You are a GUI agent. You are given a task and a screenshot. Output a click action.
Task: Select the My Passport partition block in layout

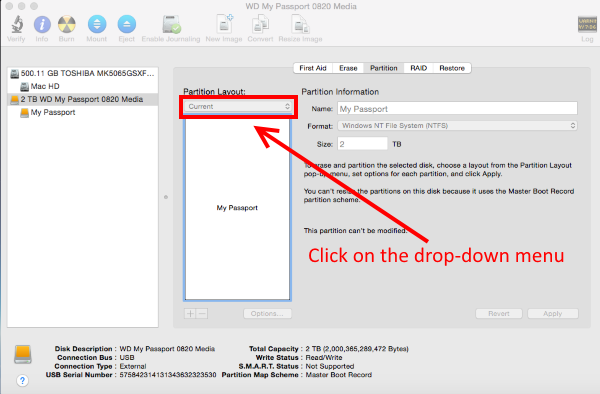(x=237, y=208)
